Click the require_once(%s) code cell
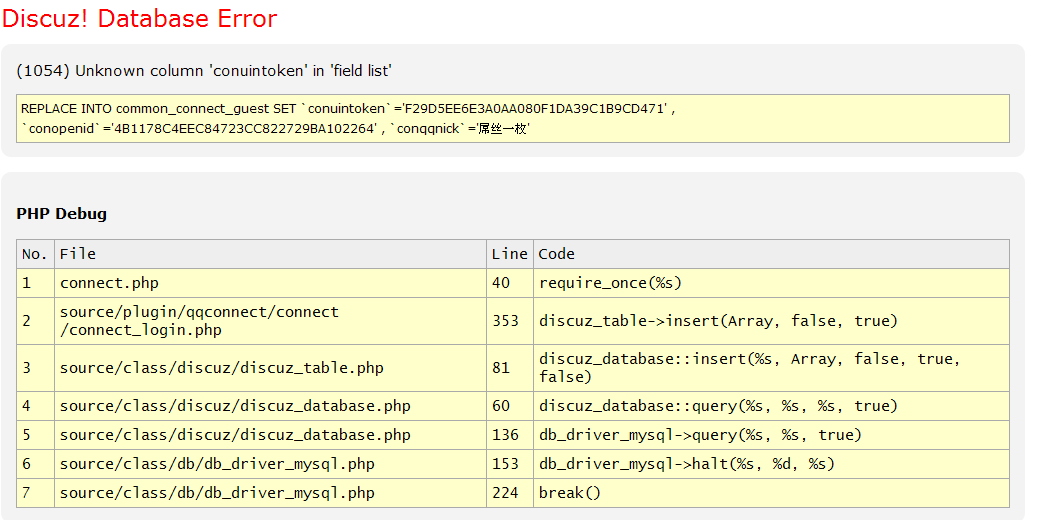1055x520 pixels. pos(610,283)
